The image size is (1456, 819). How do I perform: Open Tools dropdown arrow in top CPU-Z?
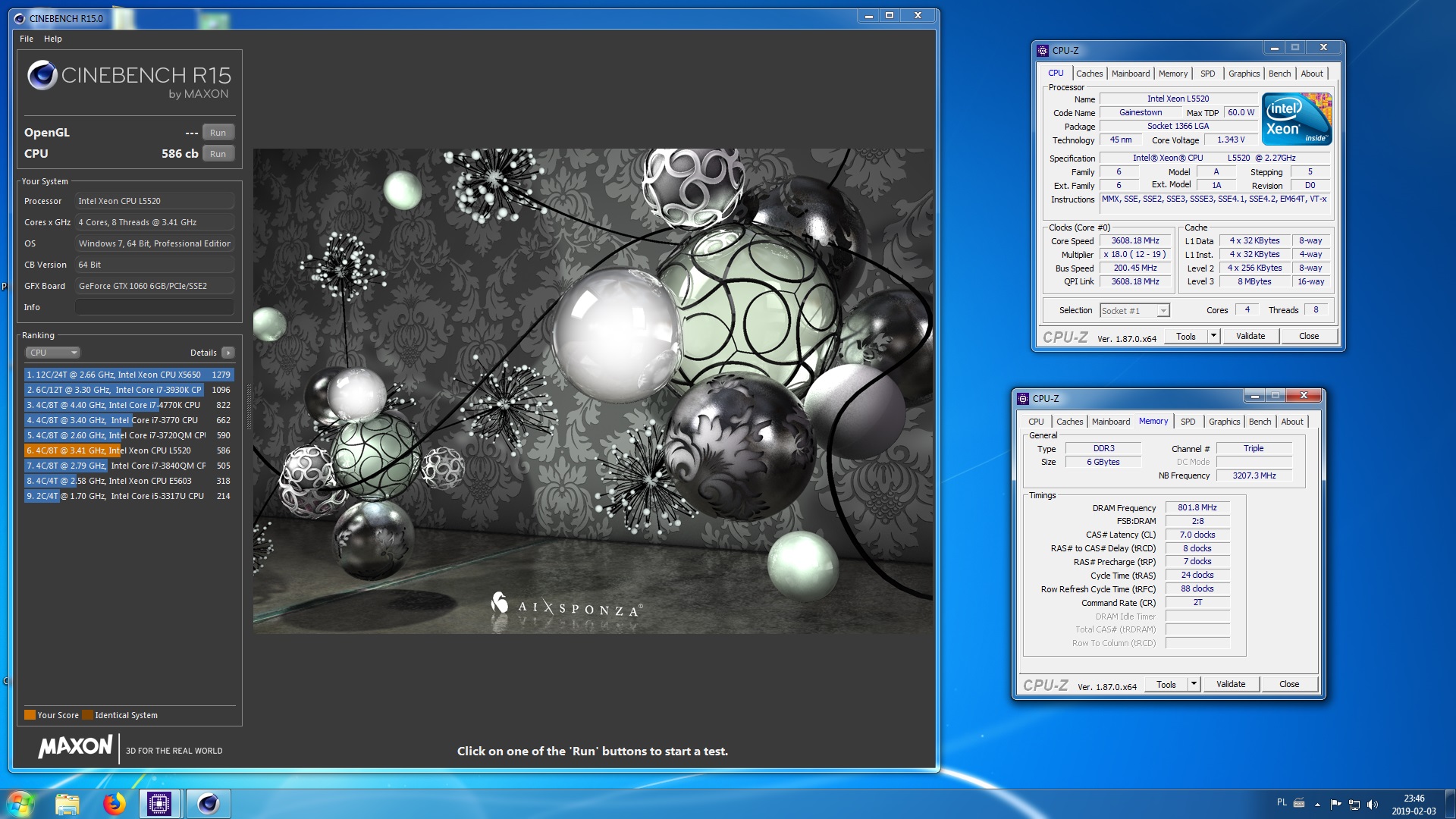1213,337
